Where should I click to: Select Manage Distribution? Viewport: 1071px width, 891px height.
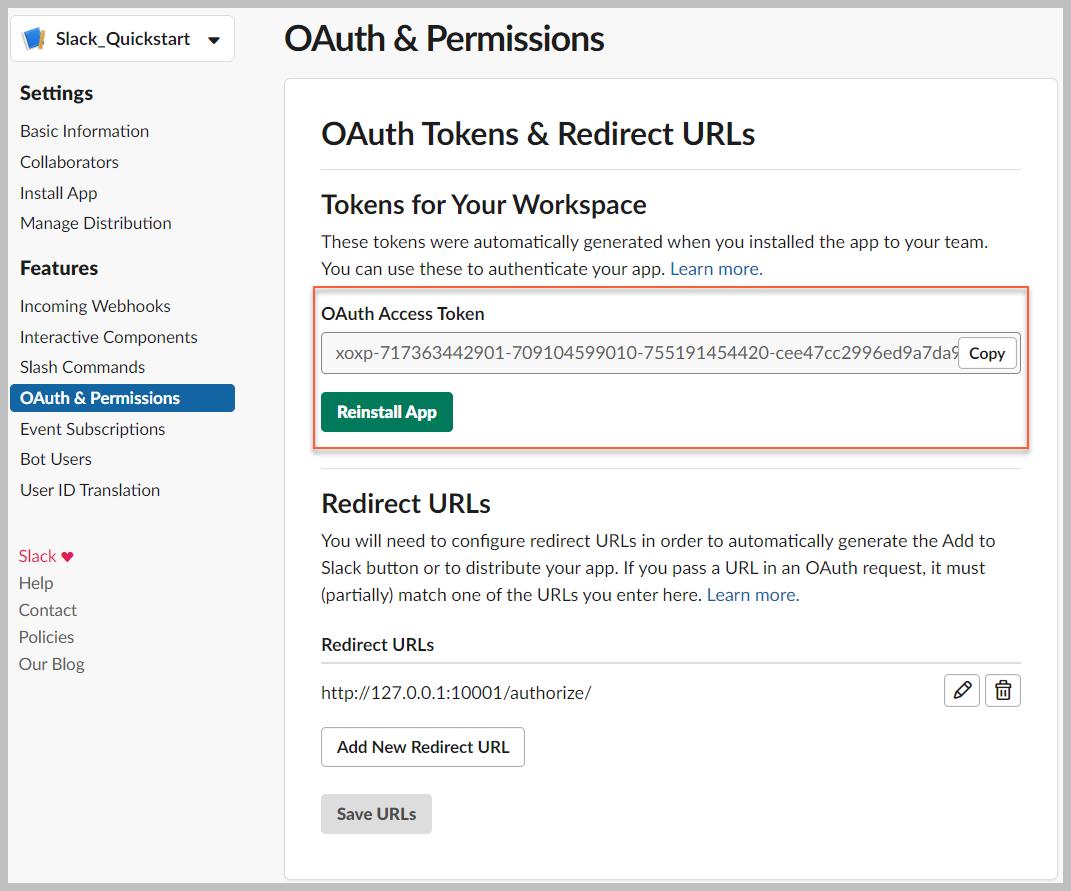[x=96, y=223]
